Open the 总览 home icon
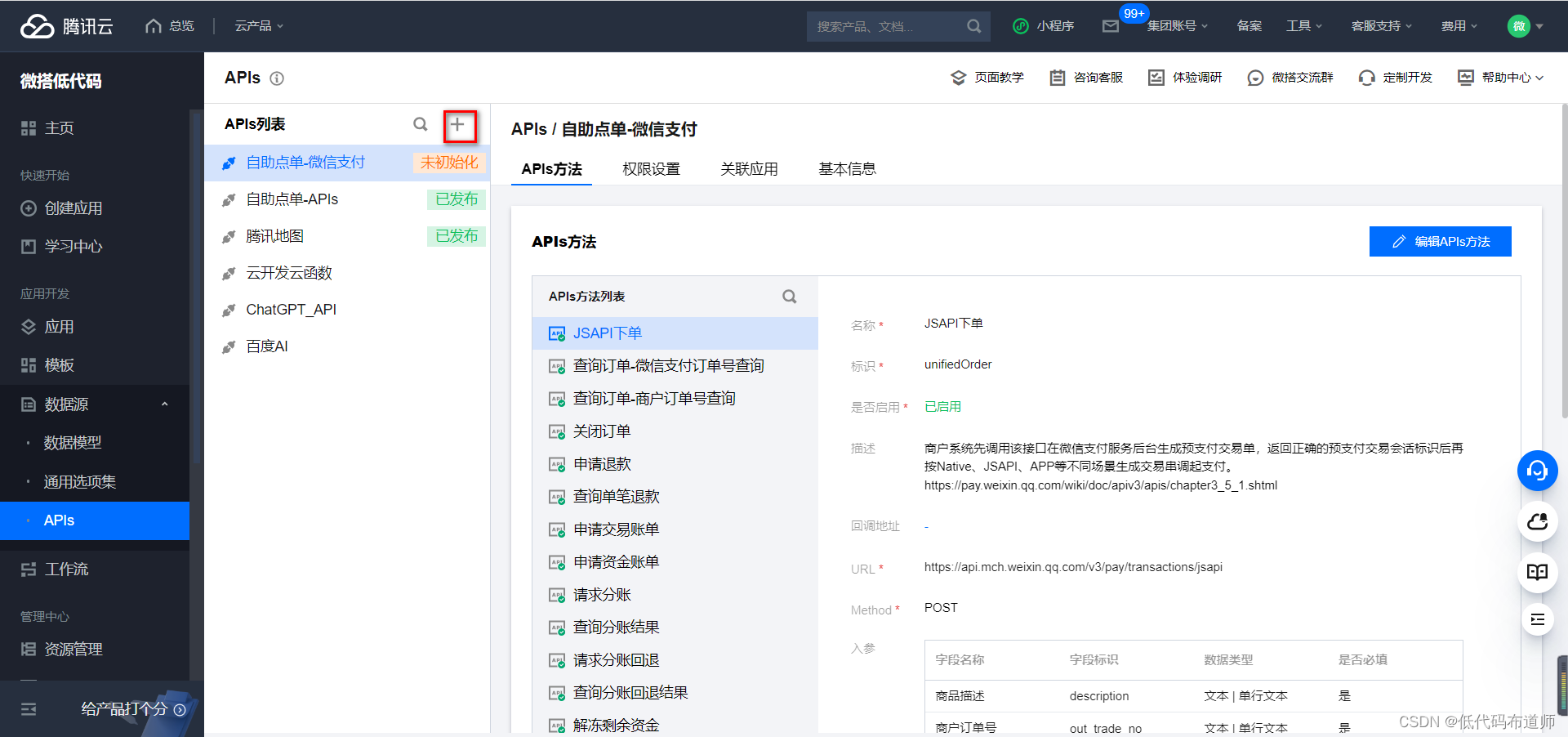 pos(154,26)
